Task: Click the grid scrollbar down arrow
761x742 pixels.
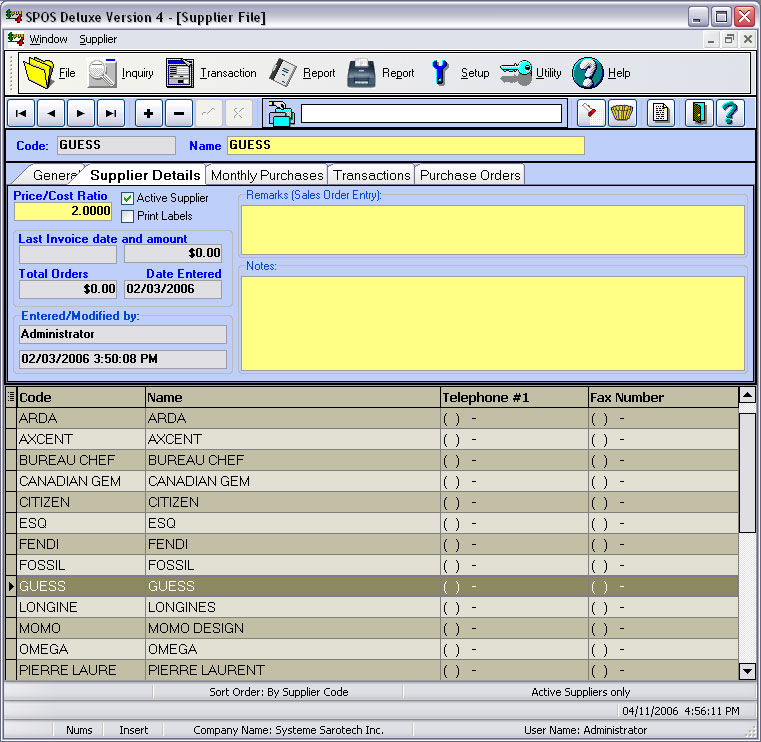Action: [747, 672]
